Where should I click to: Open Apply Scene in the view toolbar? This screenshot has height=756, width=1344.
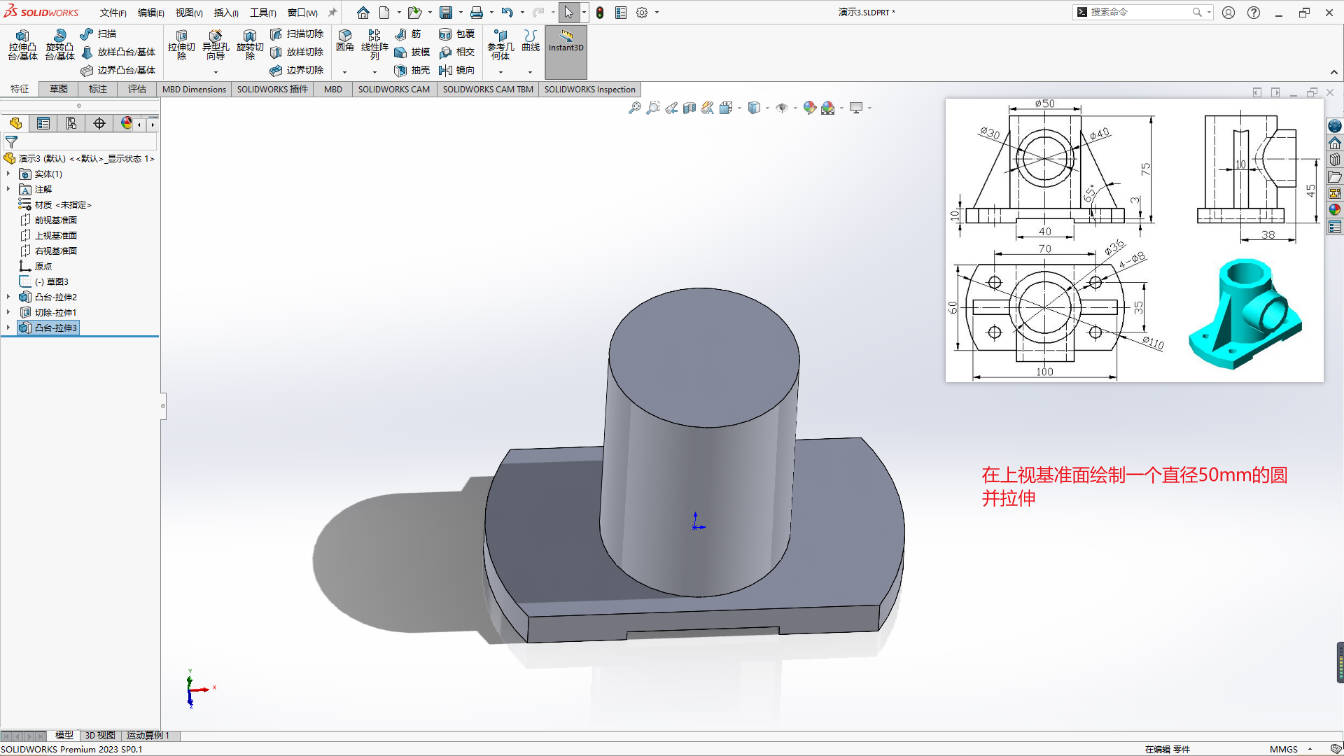[x=828, y=108]
